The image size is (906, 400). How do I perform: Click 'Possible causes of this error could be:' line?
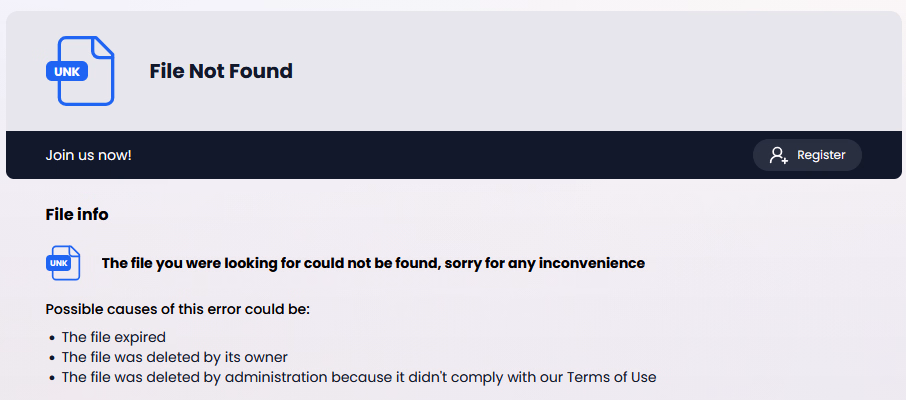(x=178, y=309)
